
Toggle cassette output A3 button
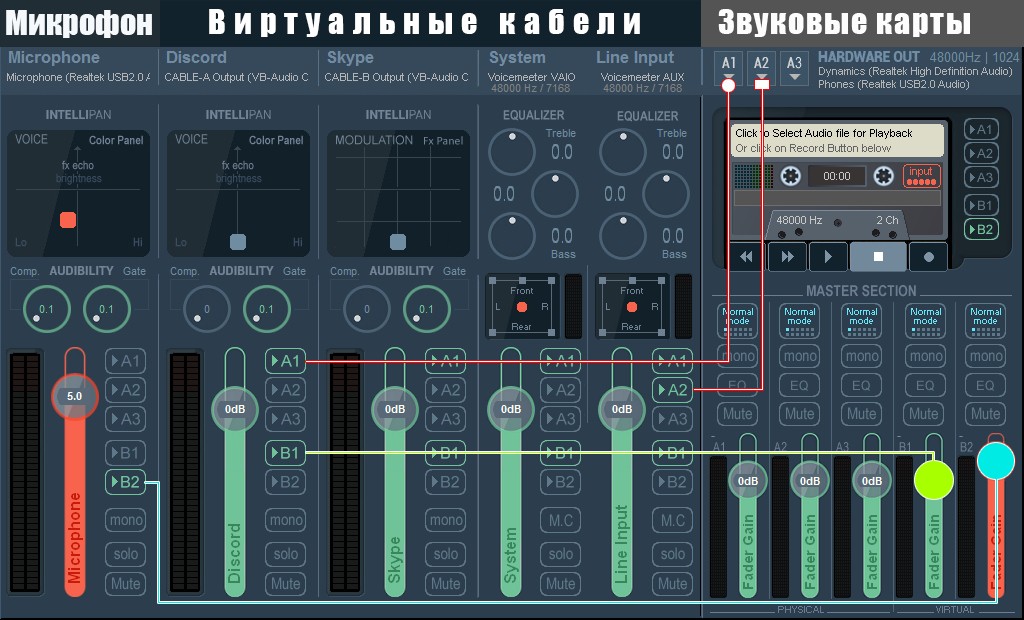981,177
